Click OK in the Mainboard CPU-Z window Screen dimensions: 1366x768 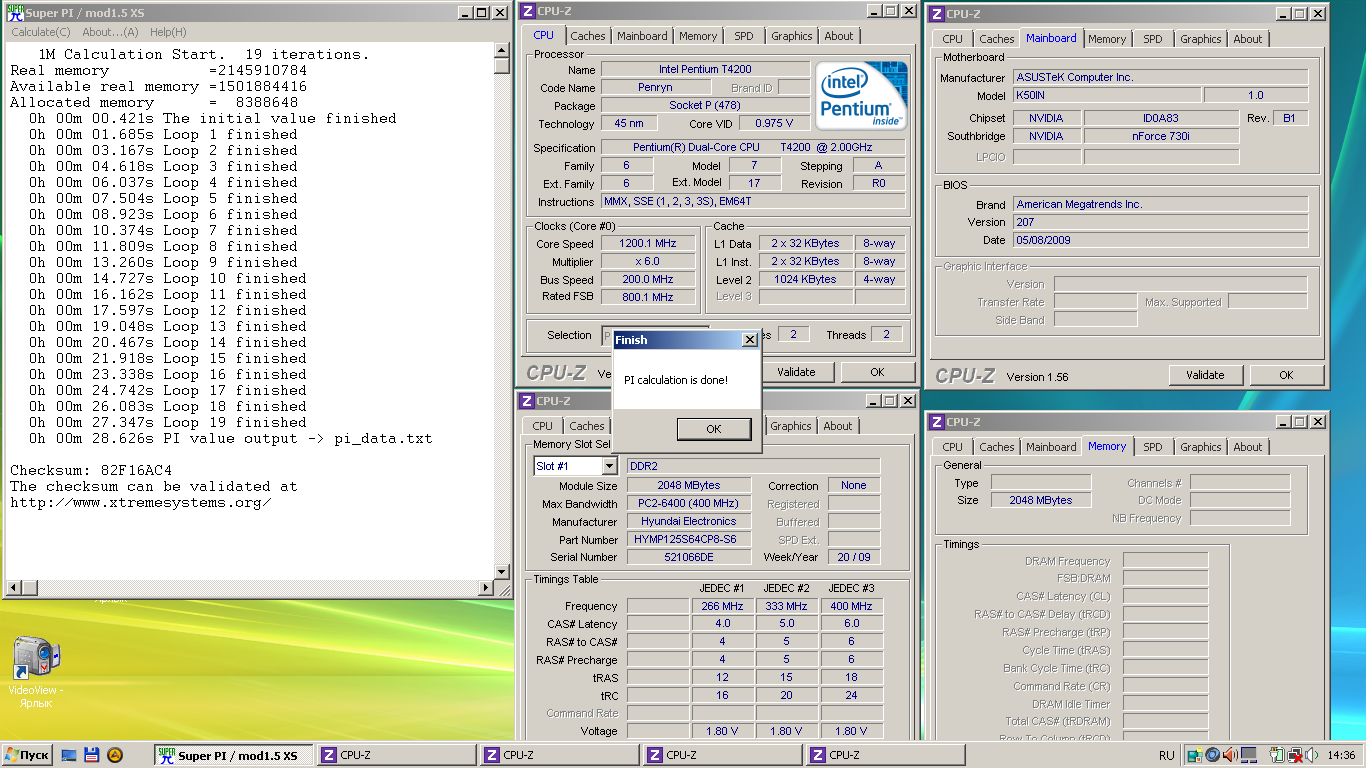[1286, 375]
